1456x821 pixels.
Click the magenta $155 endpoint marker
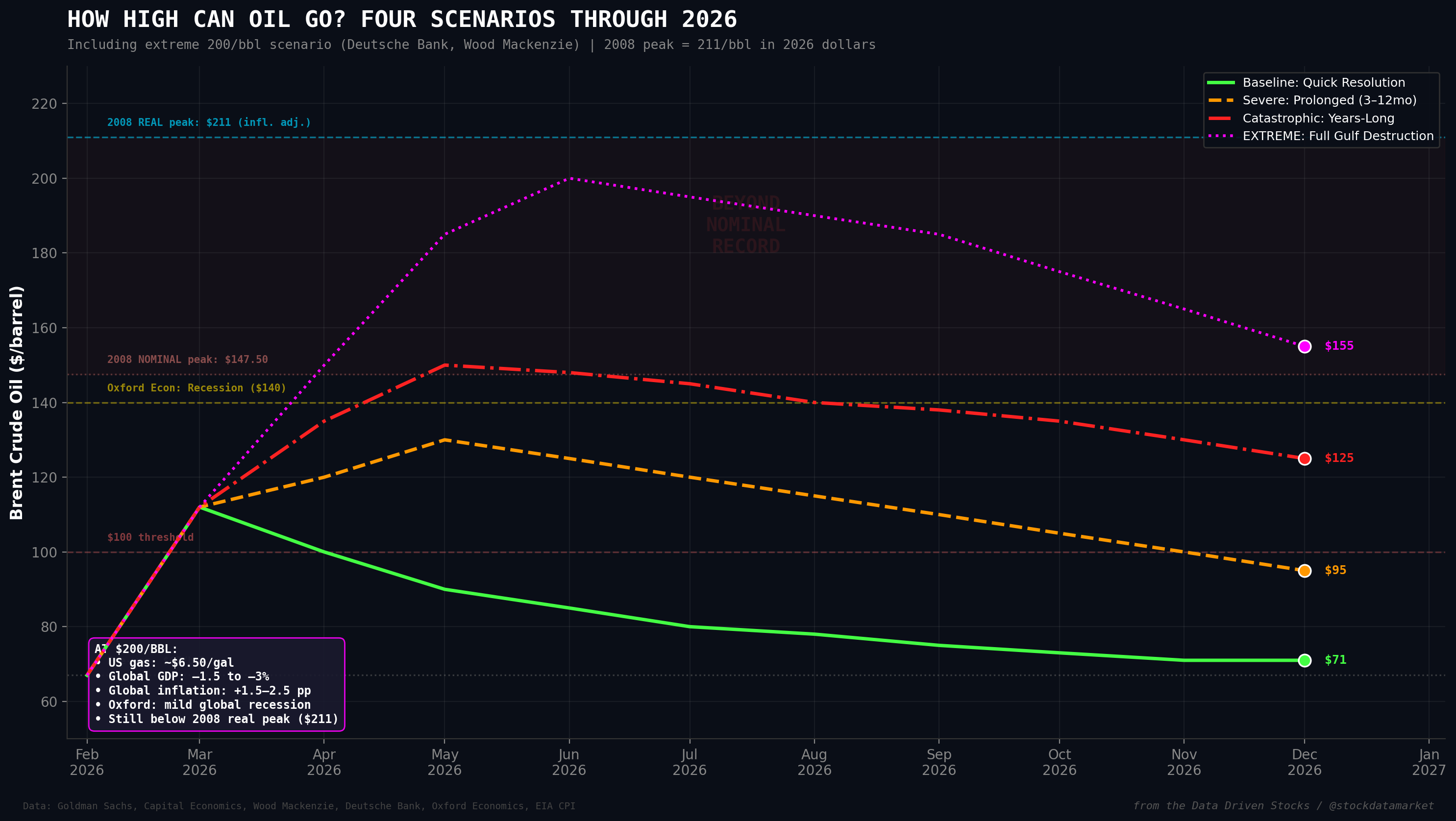1304,346
